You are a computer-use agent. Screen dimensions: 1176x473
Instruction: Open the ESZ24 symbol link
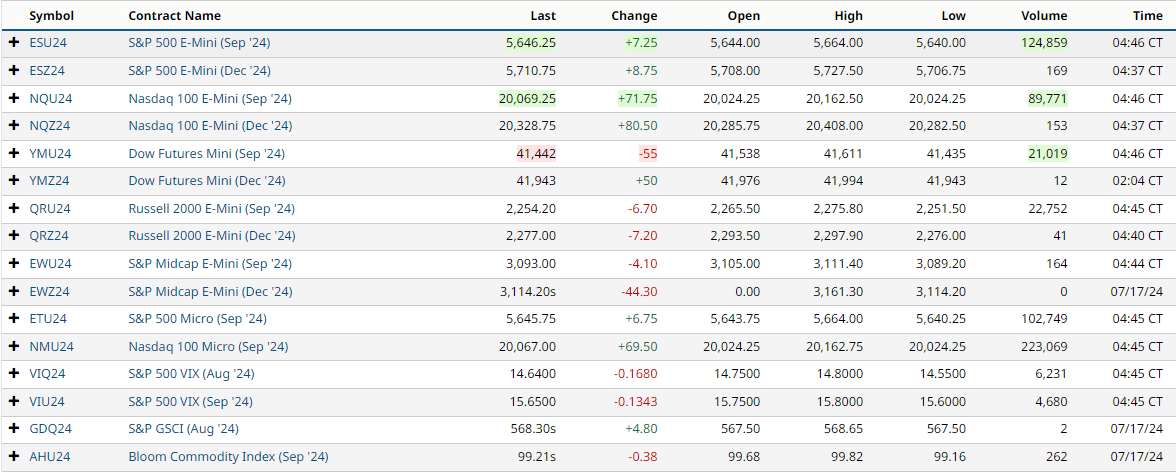tap(47, 71)
